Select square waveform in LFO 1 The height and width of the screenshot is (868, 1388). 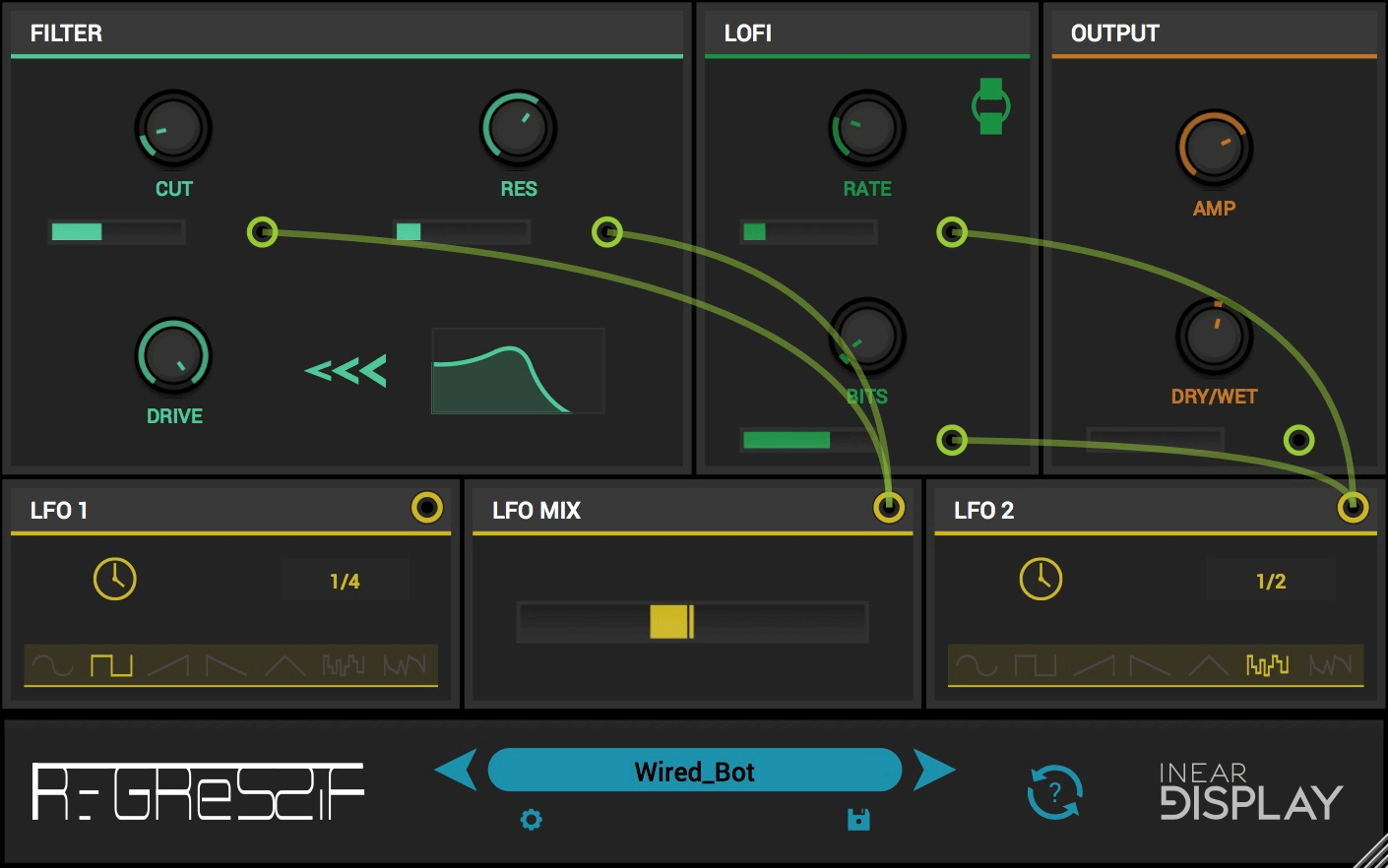(111, 665)
